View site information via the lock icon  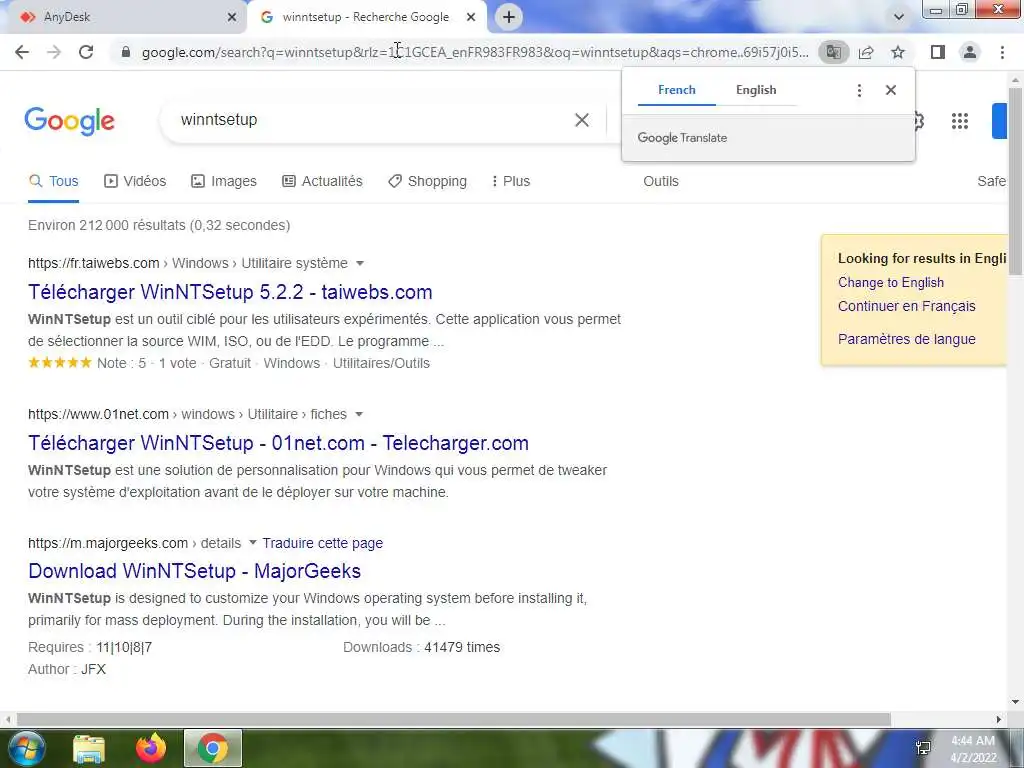click(126, 52)
